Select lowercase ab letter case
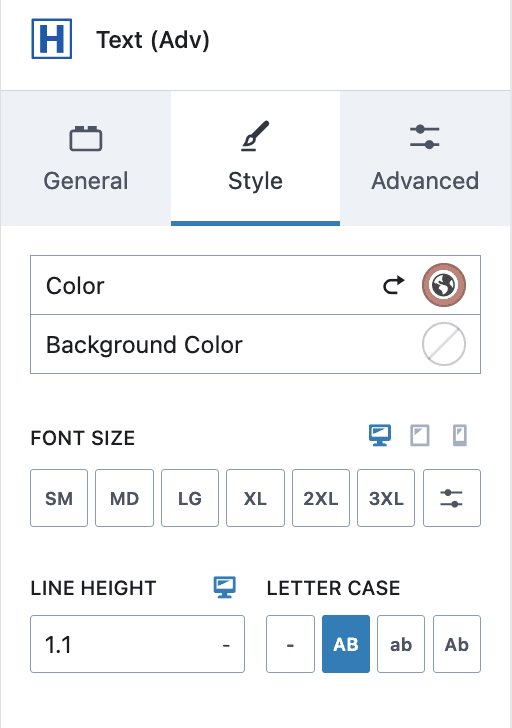Image resolution: width=512 pixels, height=728 pixels. (401, 644)
